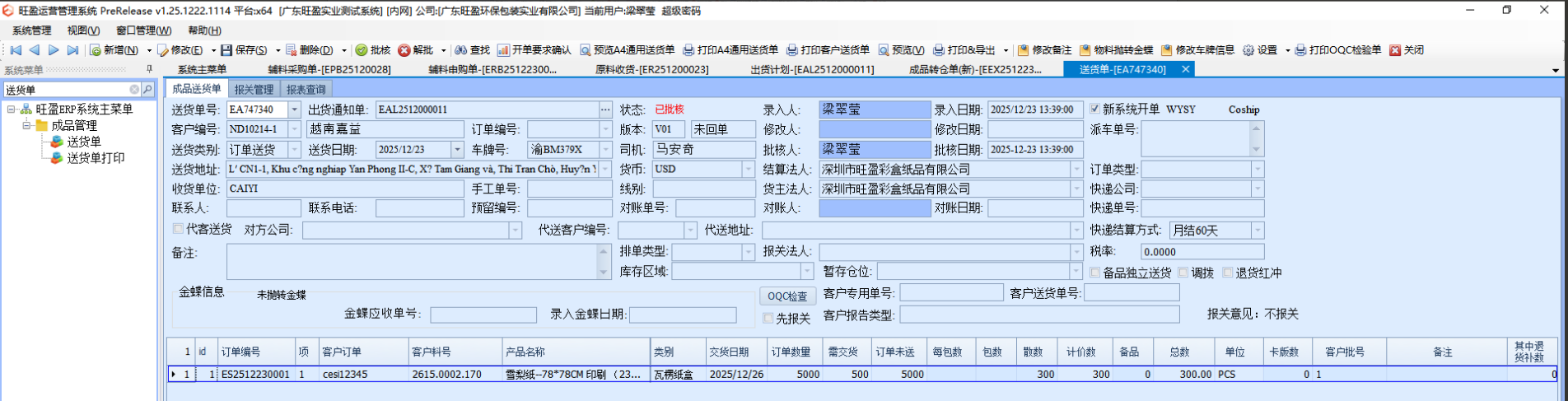Open the 快递结算方式 月结60天 dropdown
The width and height of the screenshot is (1568, 401).
point(1257,231)
